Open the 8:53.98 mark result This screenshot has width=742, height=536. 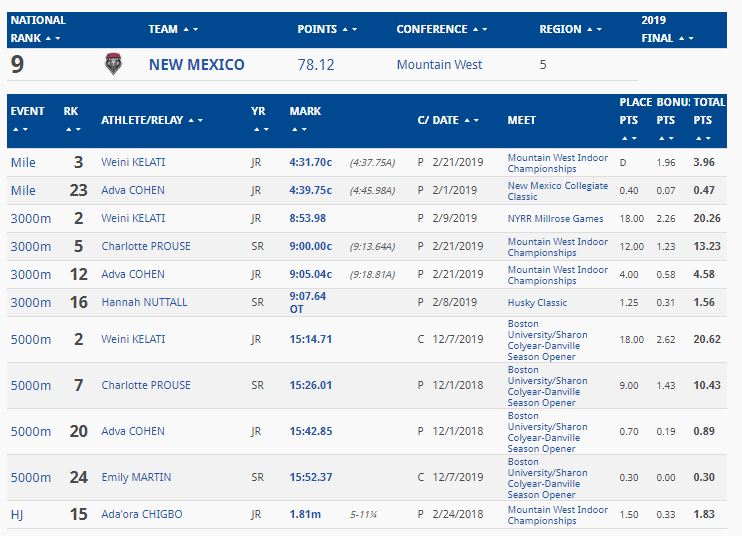click(308, 218)
